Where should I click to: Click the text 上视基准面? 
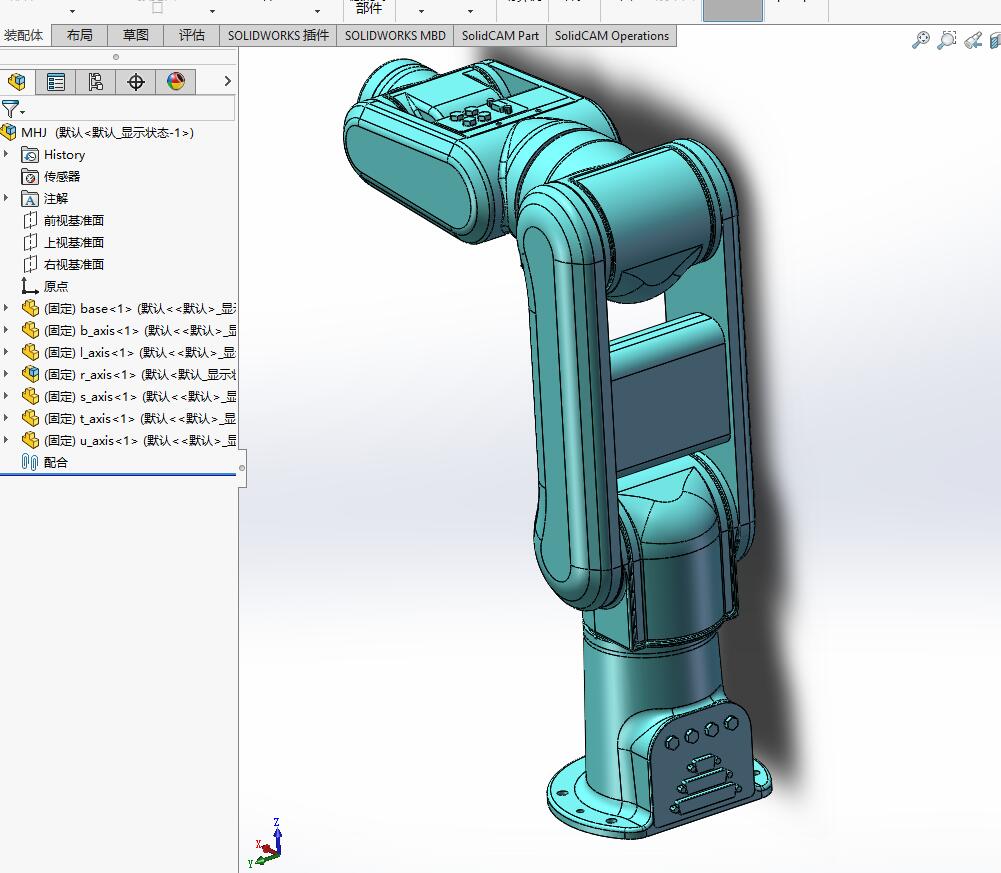74,243
